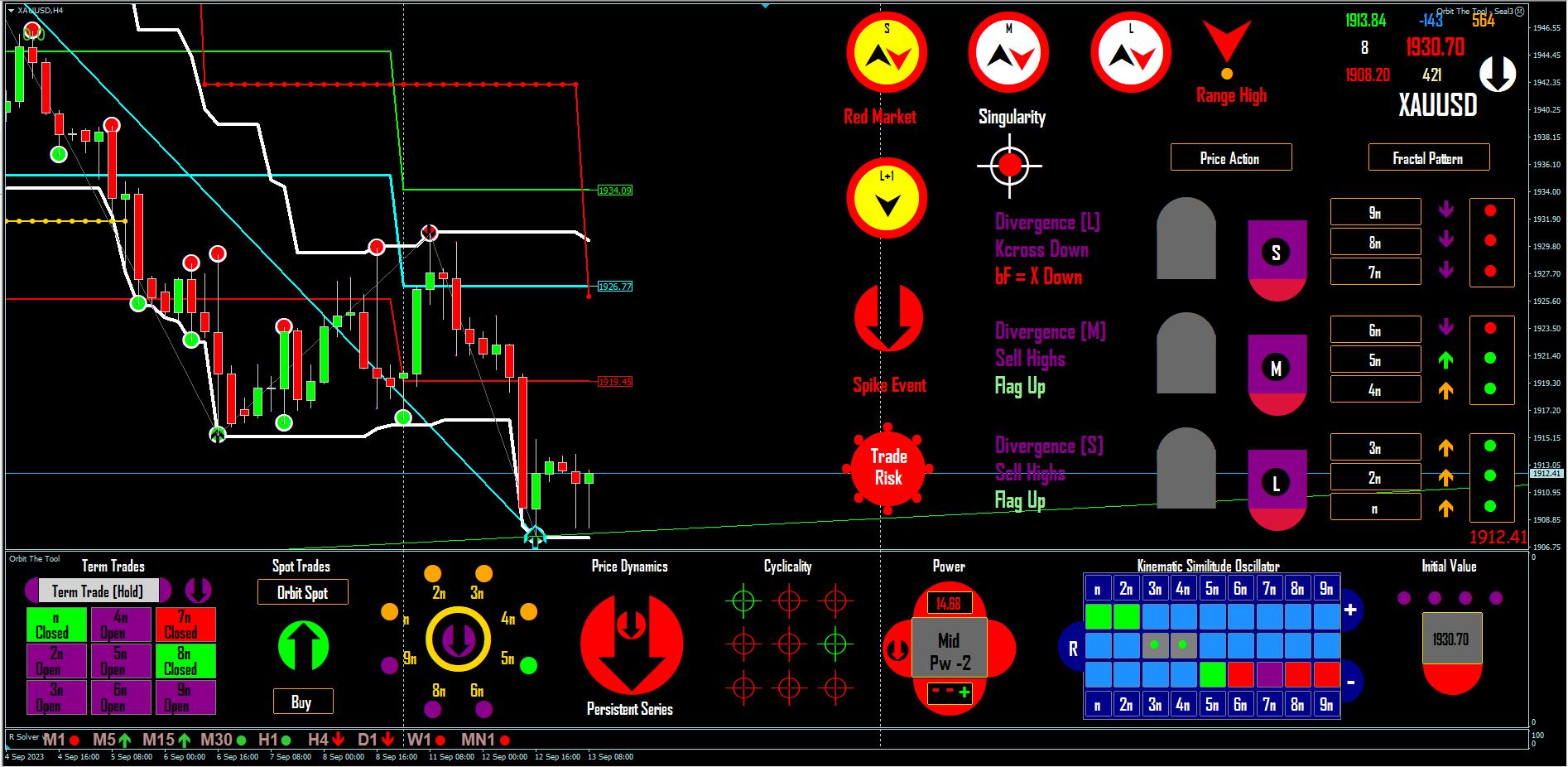
Task: Click the purple oscillator cell above the bottom 7n header
Action: (x=1269, y=674)
